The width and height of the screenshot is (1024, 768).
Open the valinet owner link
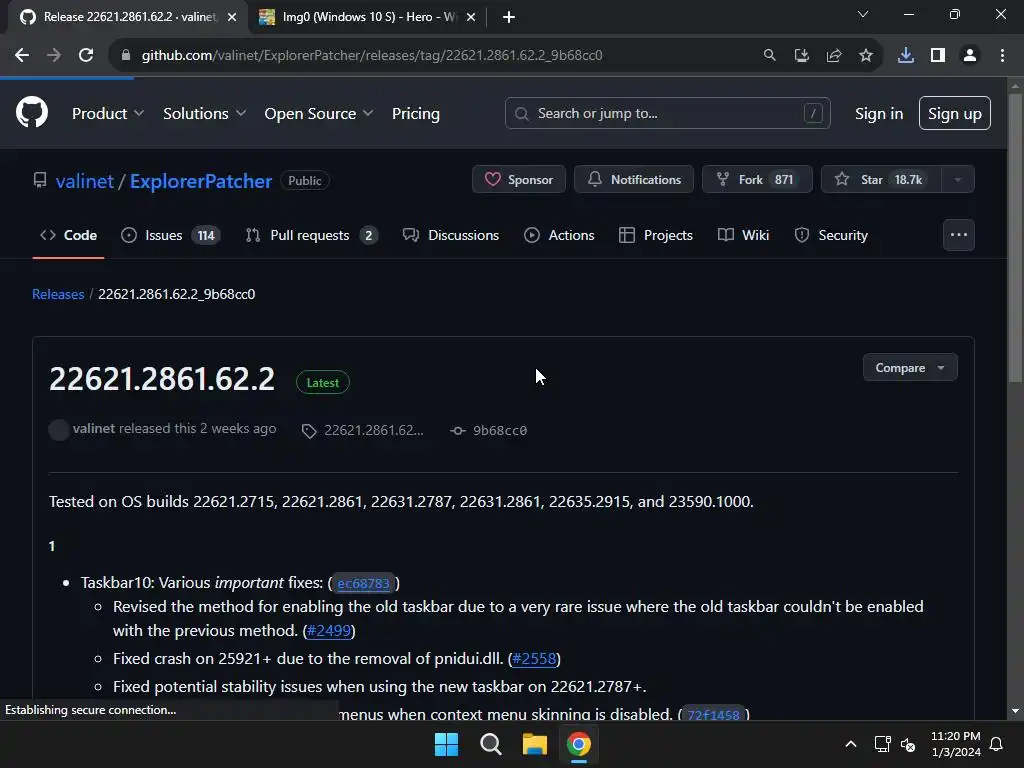tap(84, 181)
